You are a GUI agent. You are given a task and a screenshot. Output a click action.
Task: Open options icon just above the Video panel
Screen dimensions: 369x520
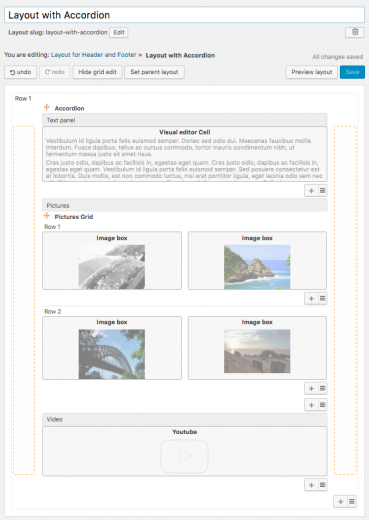(x=322, y=405)
